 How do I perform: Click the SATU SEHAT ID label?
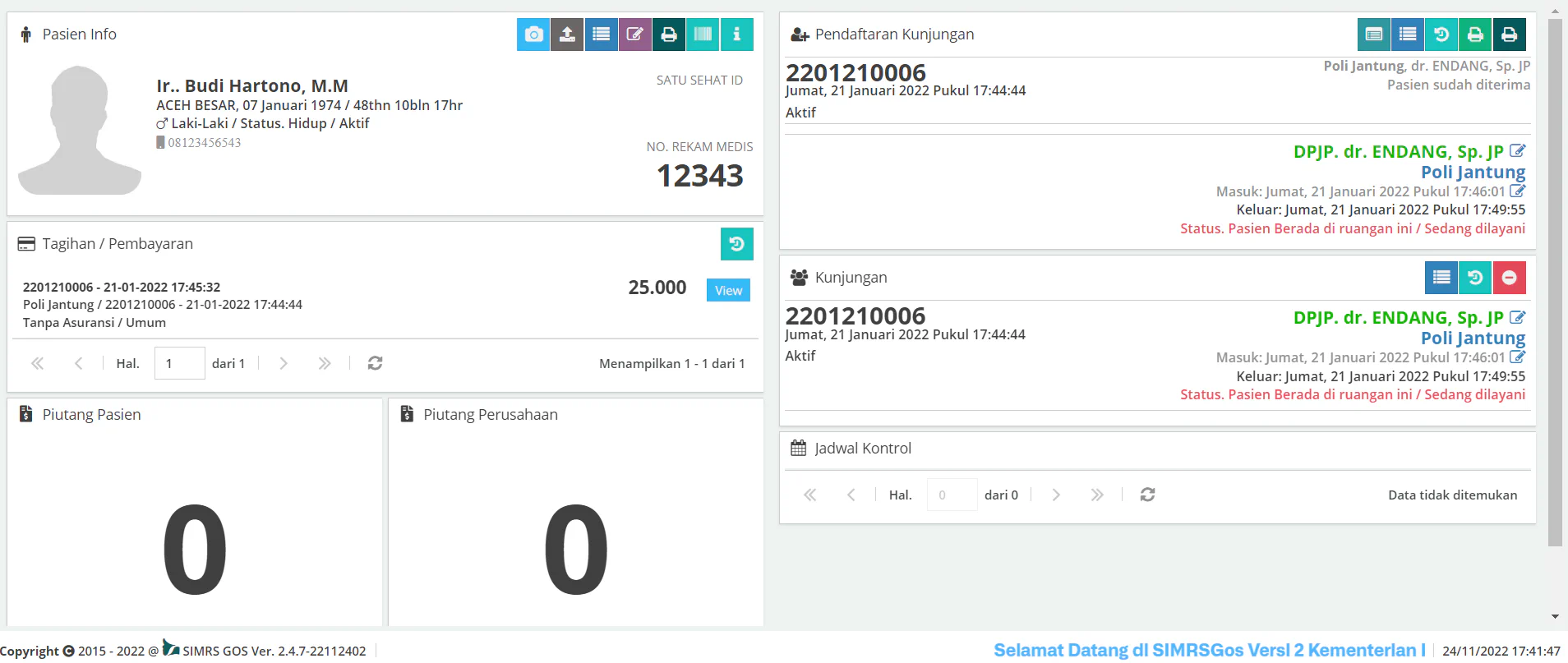699,80
